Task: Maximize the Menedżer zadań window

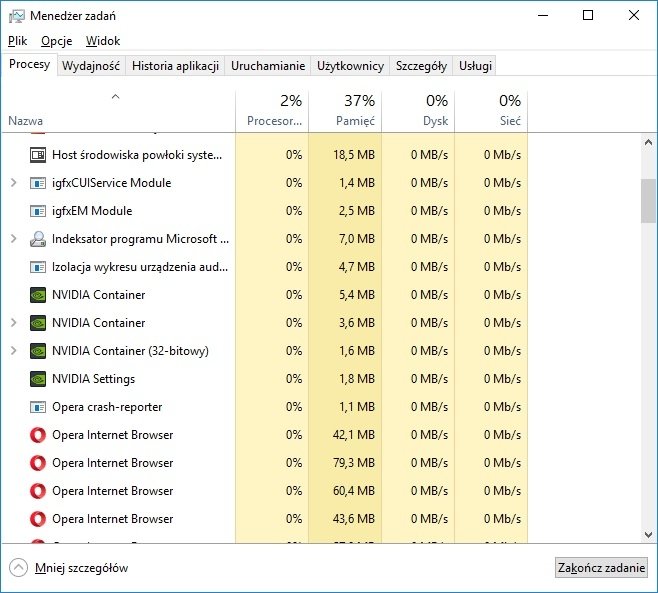Action: (588, 16)
